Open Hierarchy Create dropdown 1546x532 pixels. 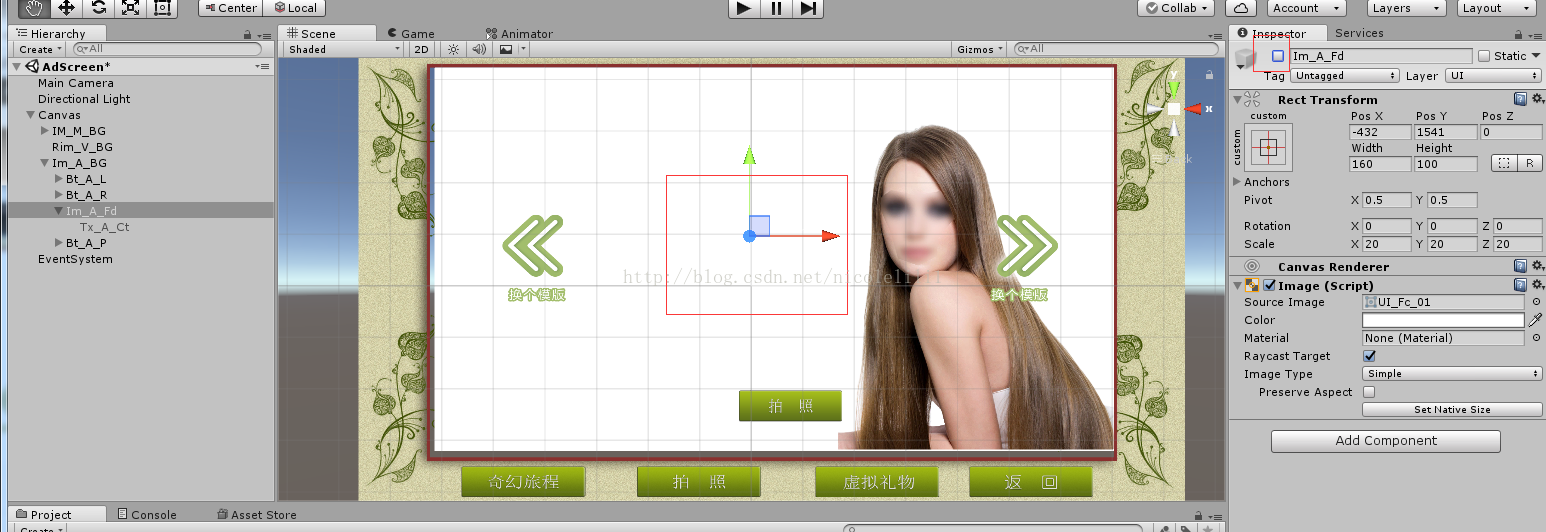tap(39, 49)
